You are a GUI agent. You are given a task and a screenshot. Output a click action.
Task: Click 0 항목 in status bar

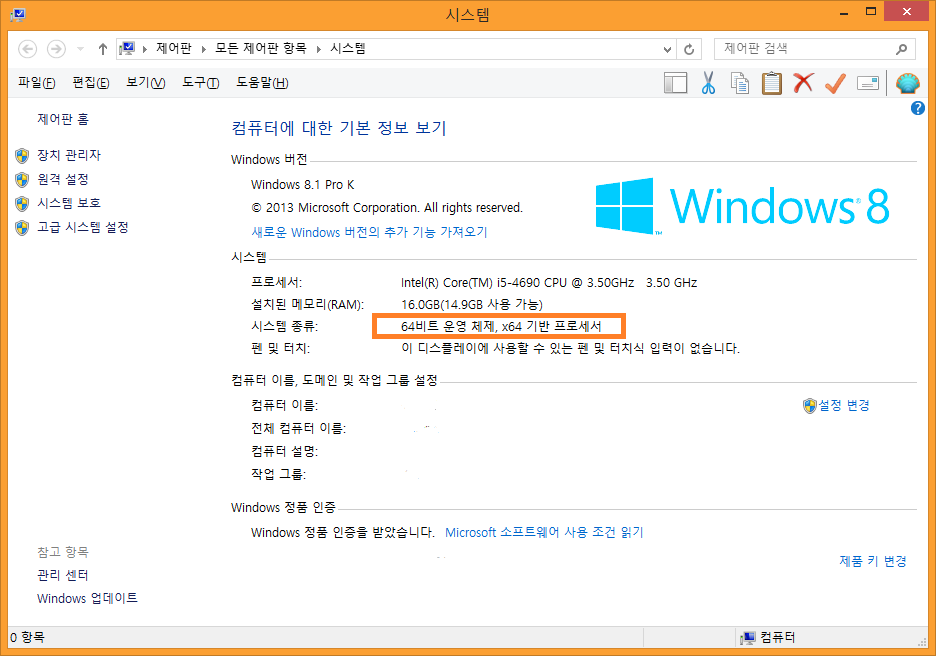27,637
